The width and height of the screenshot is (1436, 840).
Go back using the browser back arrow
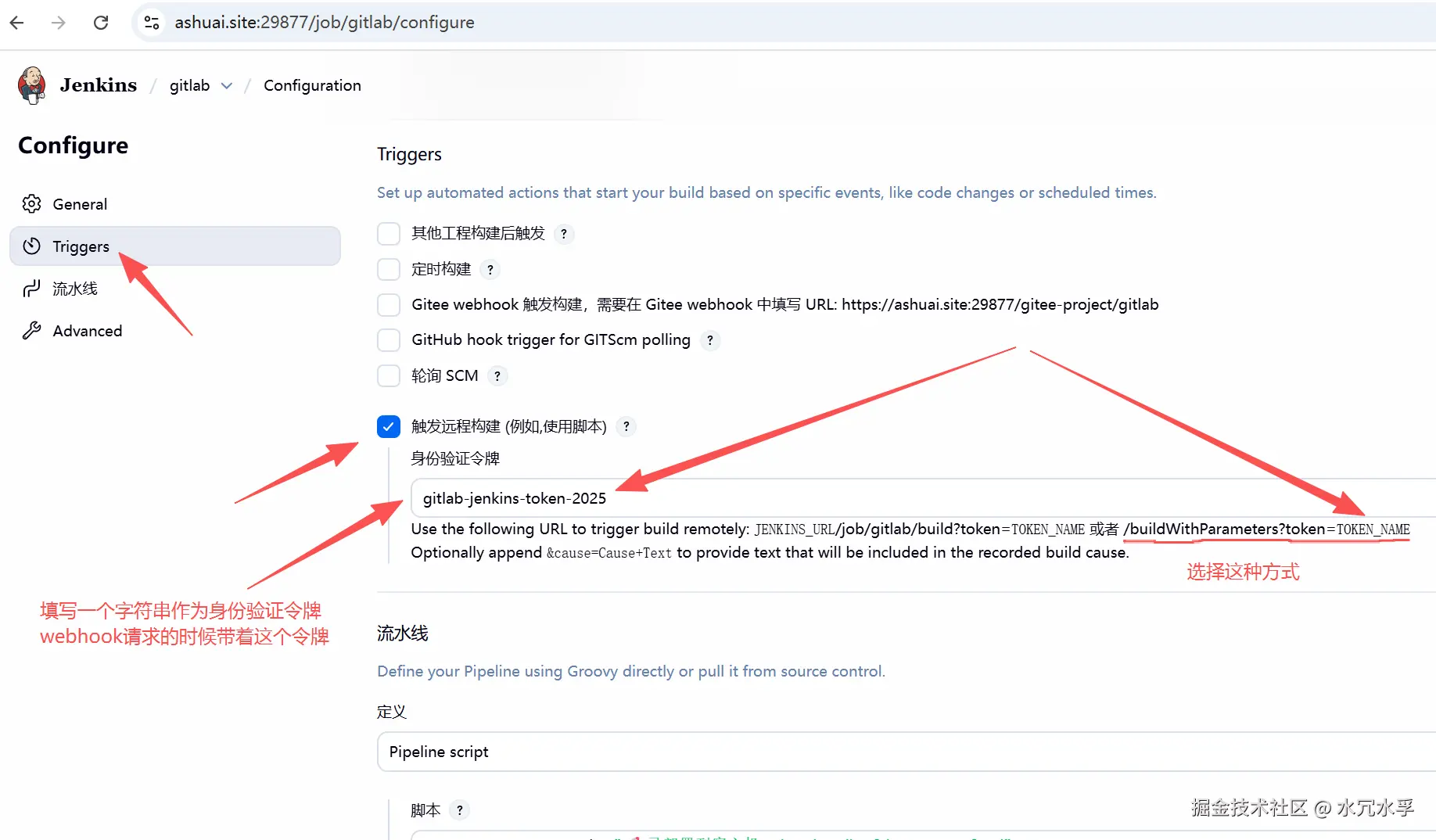[17, 23]
